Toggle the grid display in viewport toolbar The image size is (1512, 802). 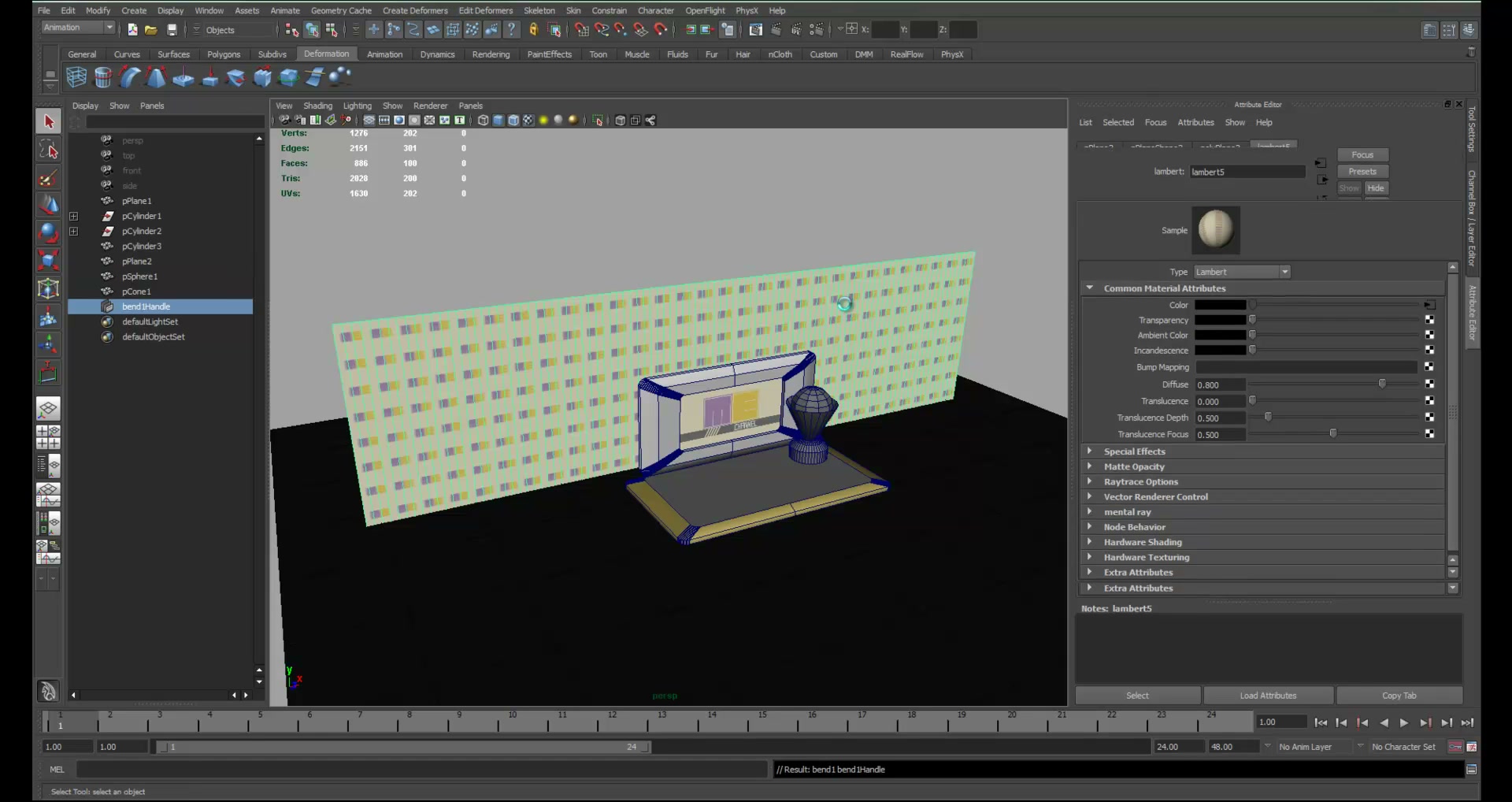pos(369,121)
